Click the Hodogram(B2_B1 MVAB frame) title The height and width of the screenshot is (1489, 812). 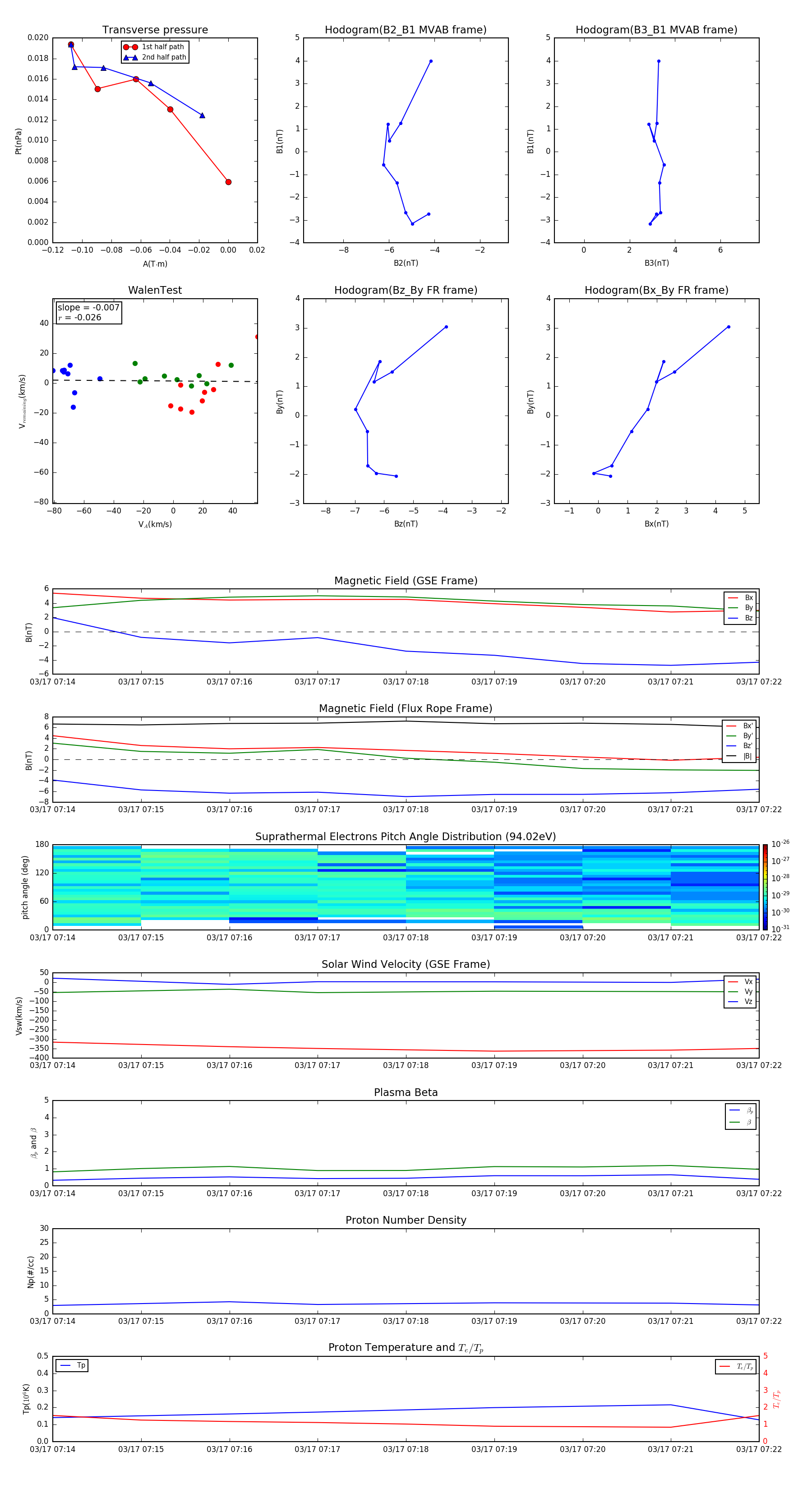point(406,29)
